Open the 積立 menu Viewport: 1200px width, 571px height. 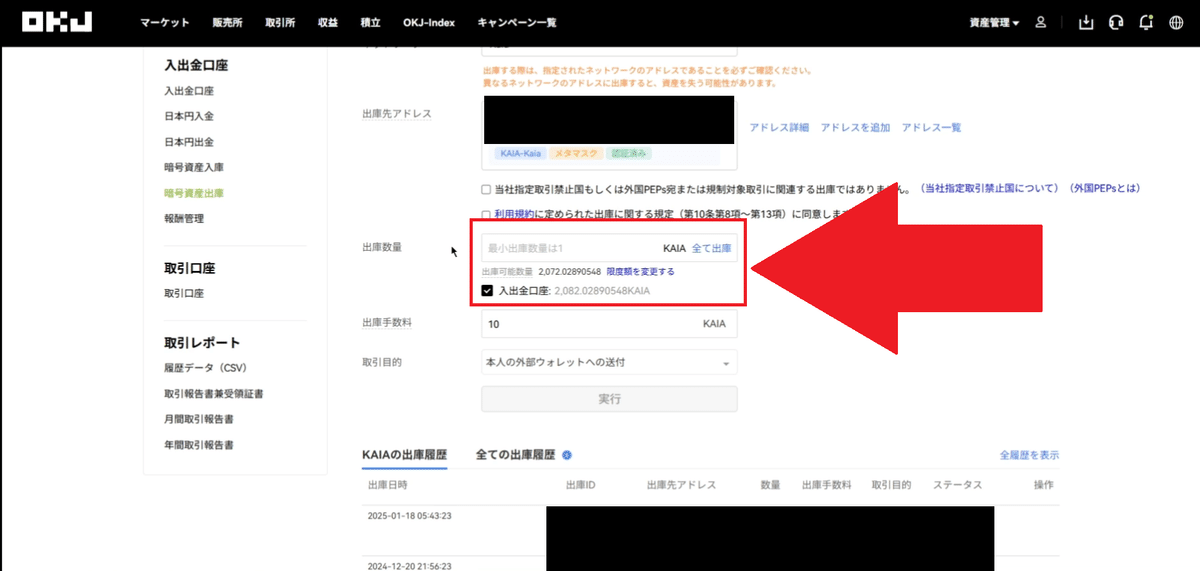coord(371,22)
